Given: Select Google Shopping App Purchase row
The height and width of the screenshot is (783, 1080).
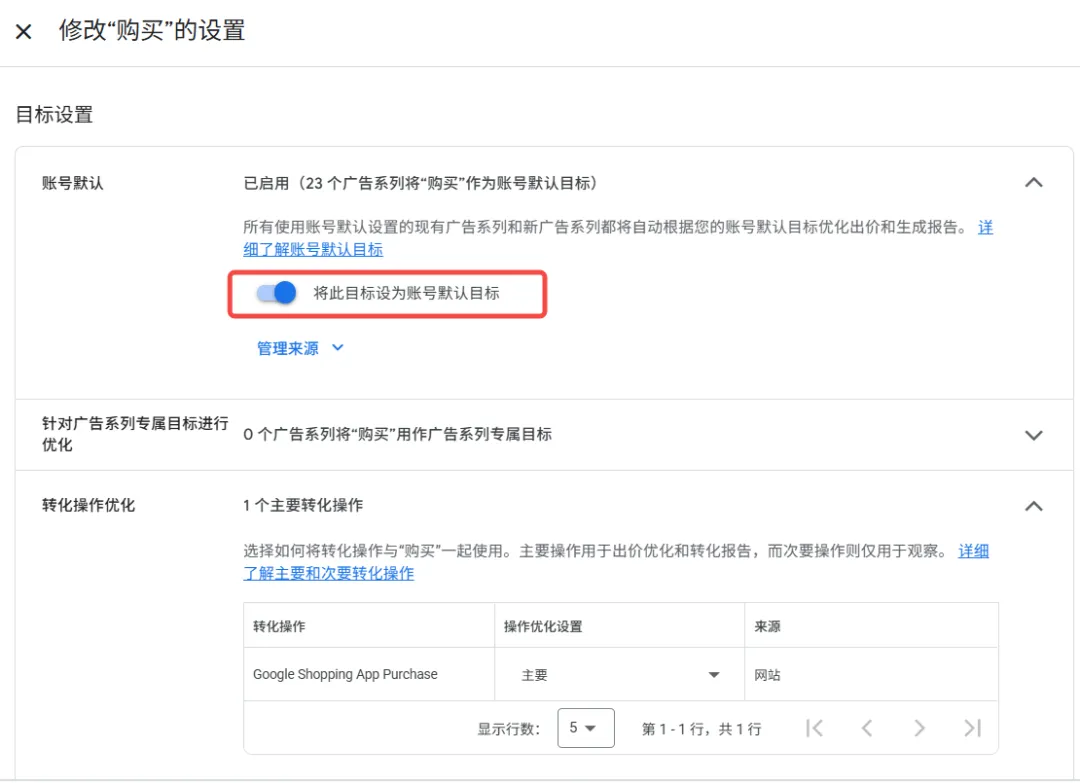Looking at the screenshot, I should 621,674.
